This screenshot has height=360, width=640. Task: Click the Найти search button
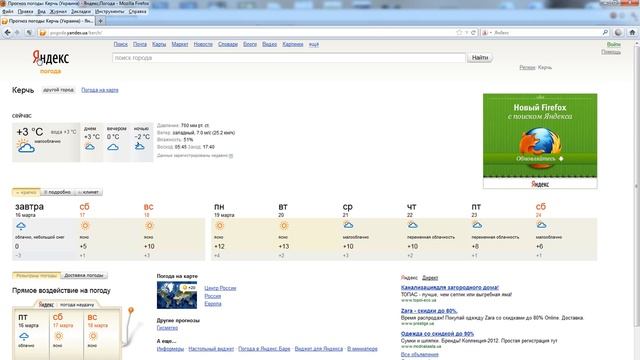(480, 58)
